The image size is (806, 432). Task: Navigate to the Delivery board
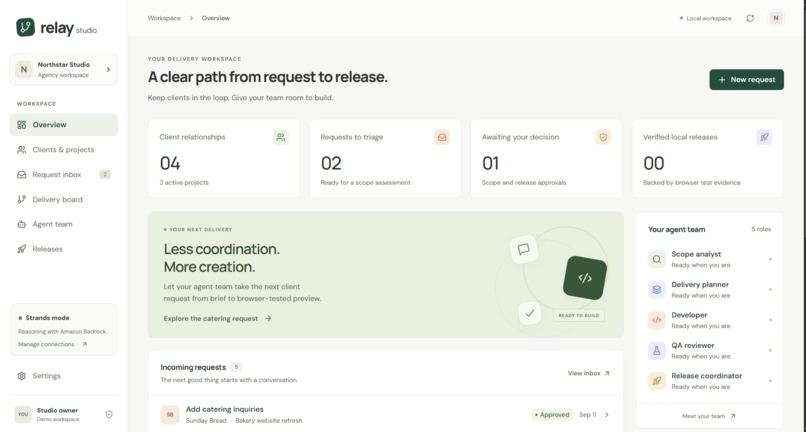coord(64,200)
